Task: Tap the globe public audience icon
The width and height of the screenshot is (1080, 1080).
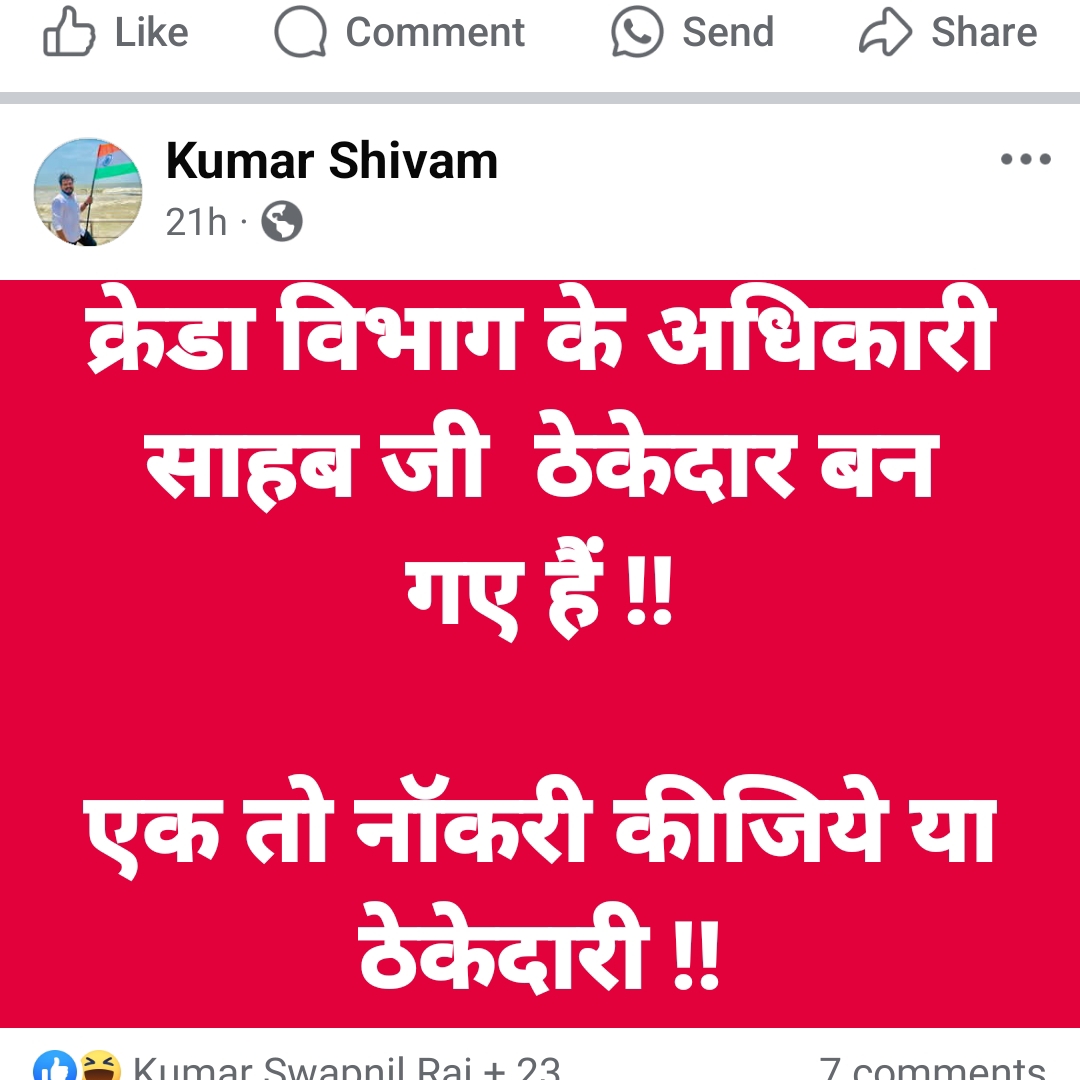Action: (x=282, y=221)
